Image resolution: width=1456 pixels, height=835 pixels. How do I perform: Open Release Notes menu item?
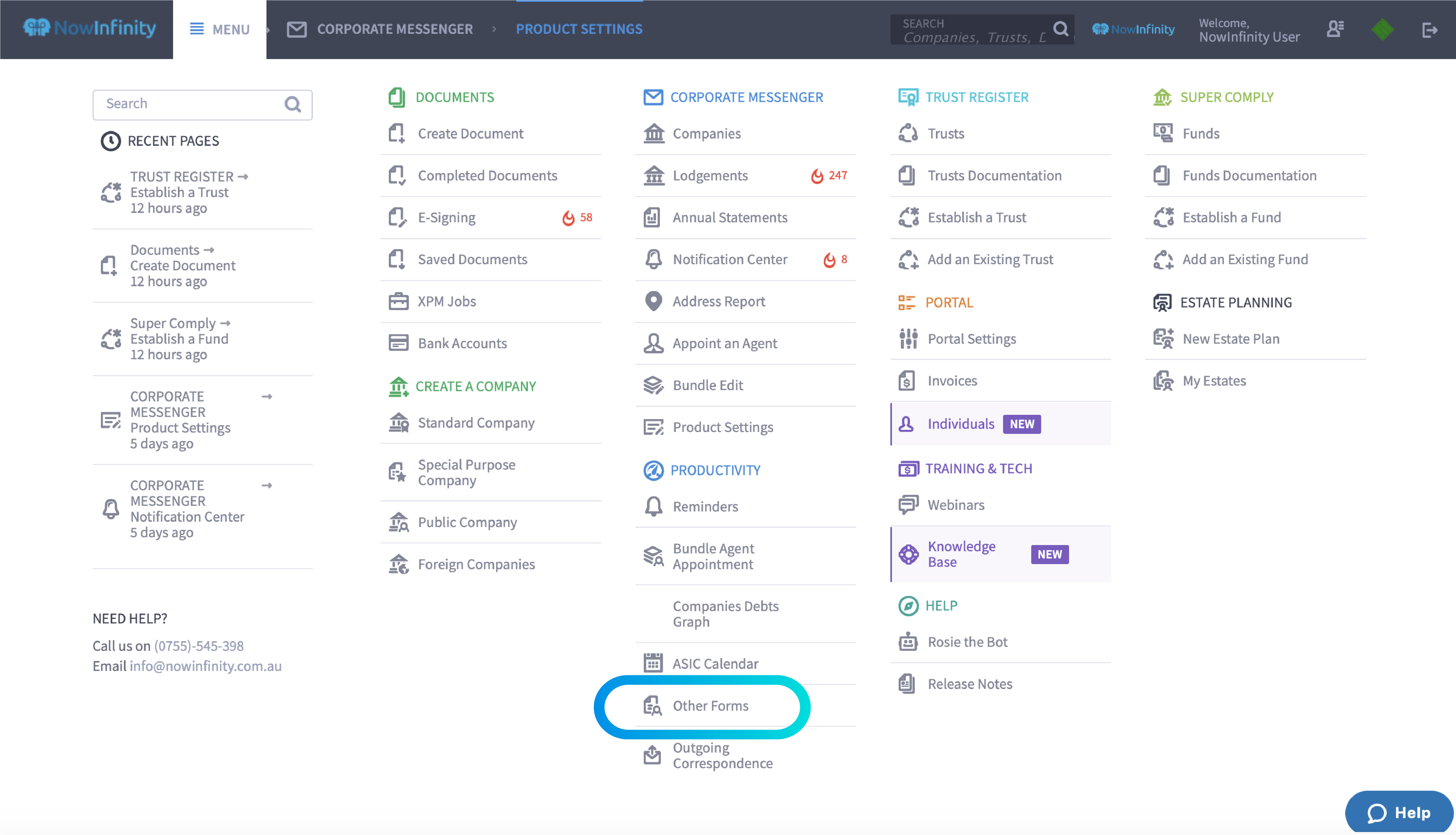coord(1000,684)
